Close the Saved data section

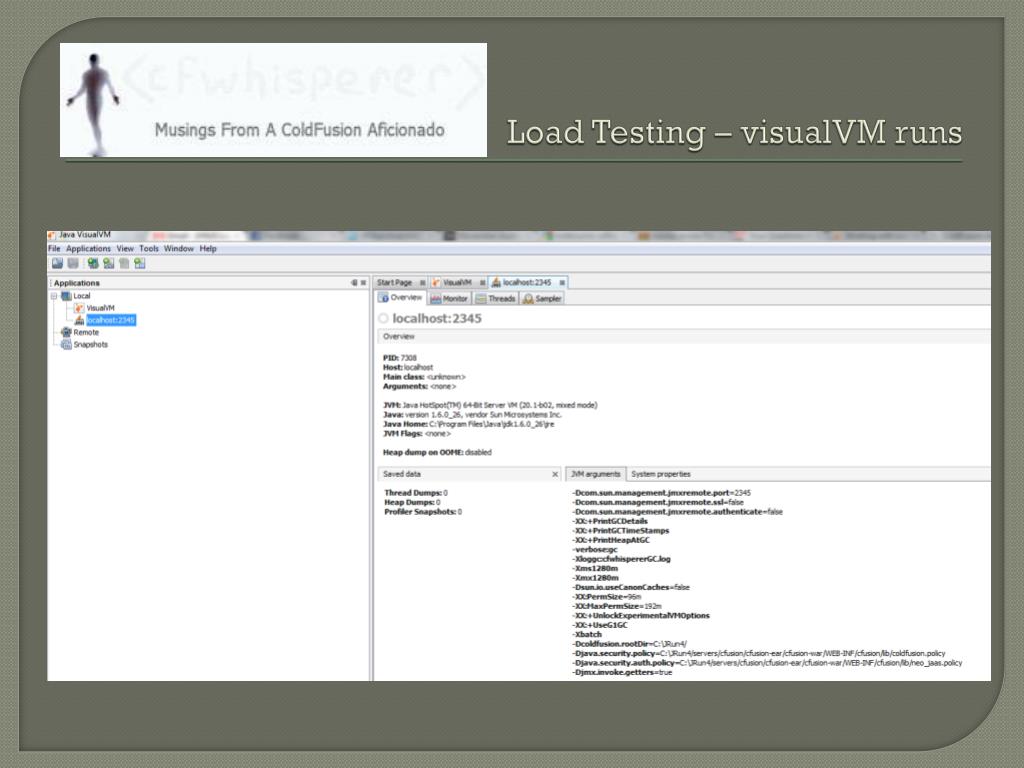click(555, 474)
